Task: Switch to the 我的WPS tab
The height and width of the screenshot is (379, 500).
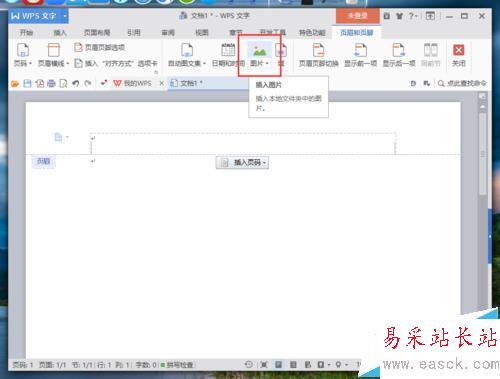Action: pyautogui.click(x=132, y=83)
